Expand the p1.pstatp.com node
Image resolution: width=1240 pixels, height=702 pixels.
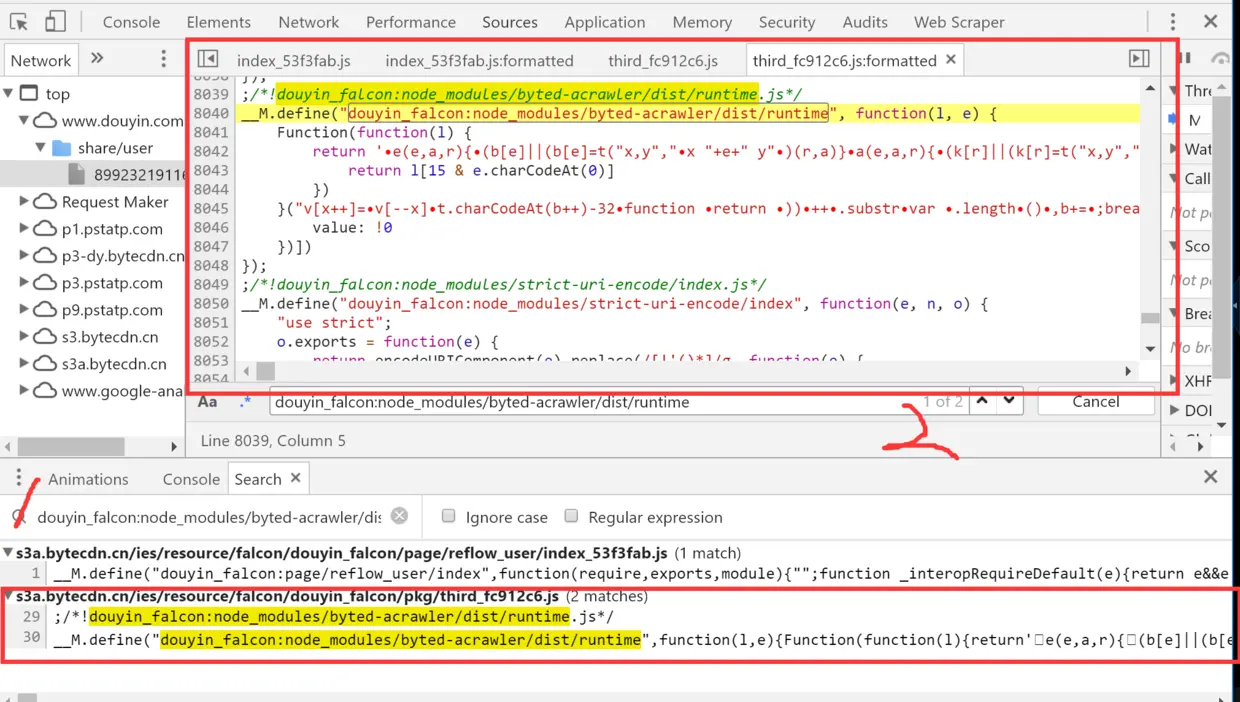pos(24,229)
